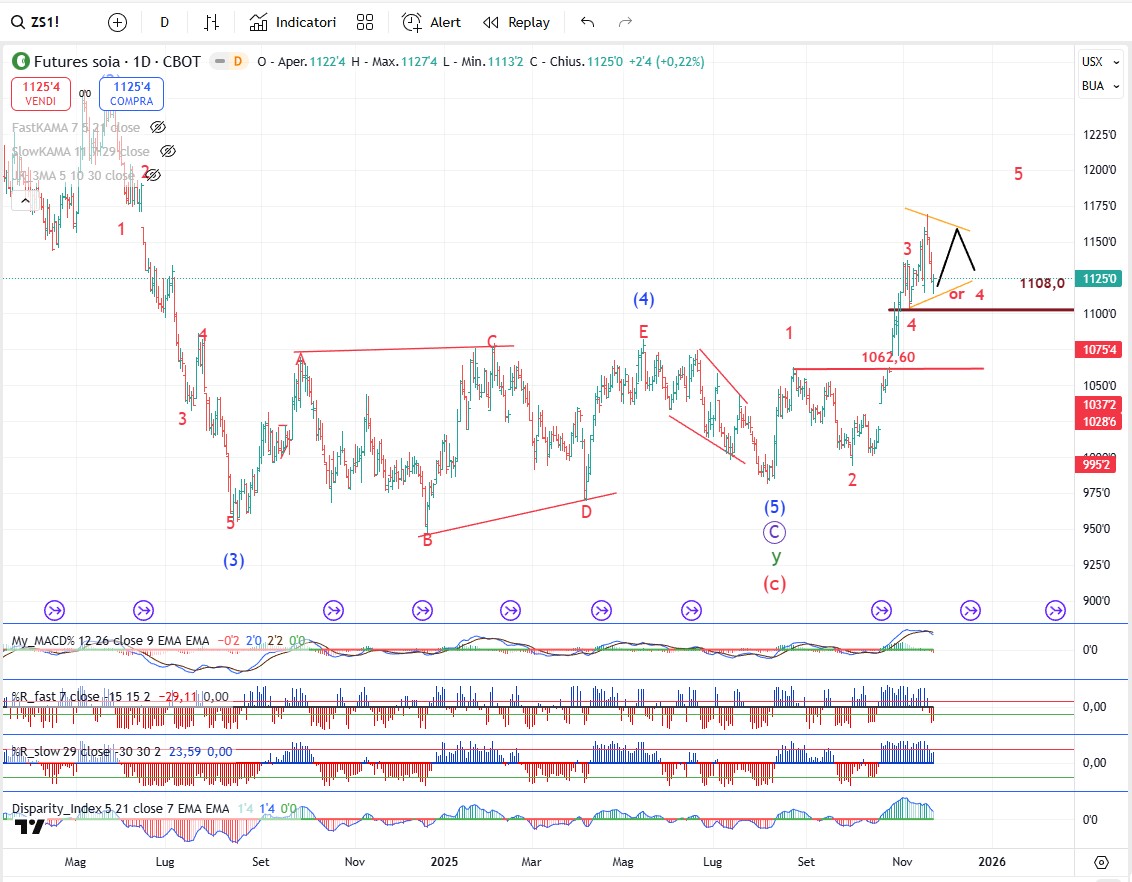1132x882 pixels.
Task: Click the 1037'2 red price label
Action: click(1099, 405)
